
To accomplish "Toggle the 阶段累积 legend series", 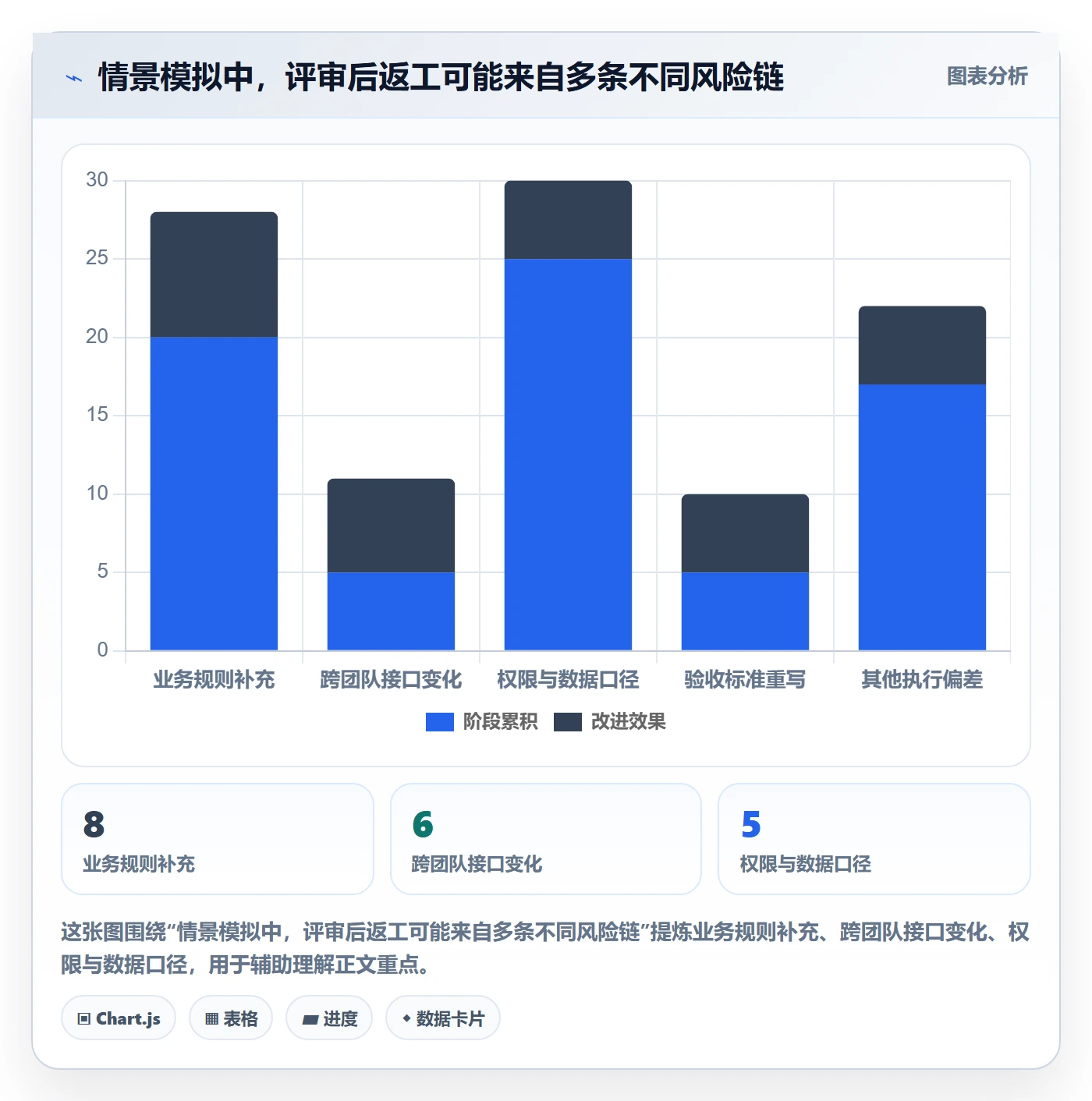I will click(x=481, y=722).
